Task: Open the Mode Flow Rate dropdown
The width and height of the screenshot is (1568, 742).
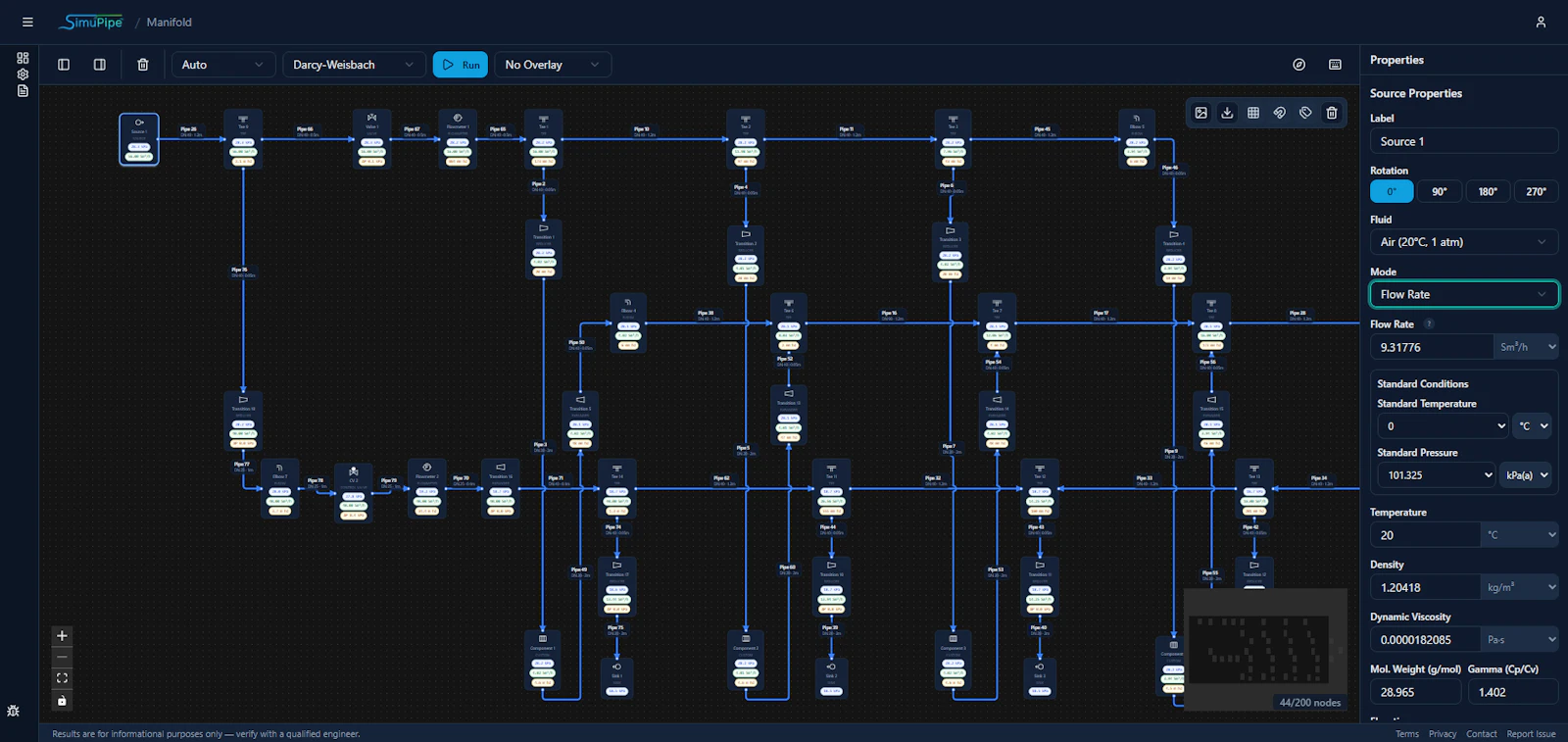Action: point(1464,294)
